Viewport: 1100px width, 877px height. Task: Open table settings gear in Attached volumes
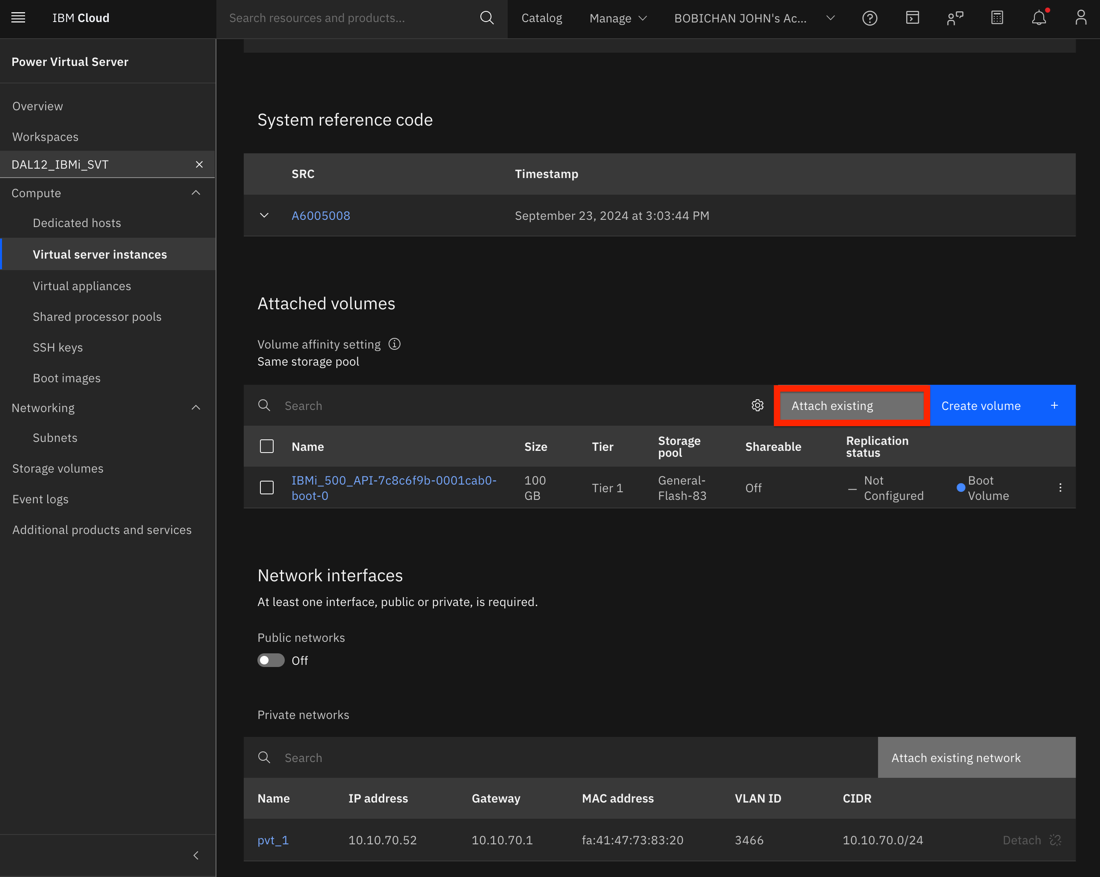click(x=757, y=405)
